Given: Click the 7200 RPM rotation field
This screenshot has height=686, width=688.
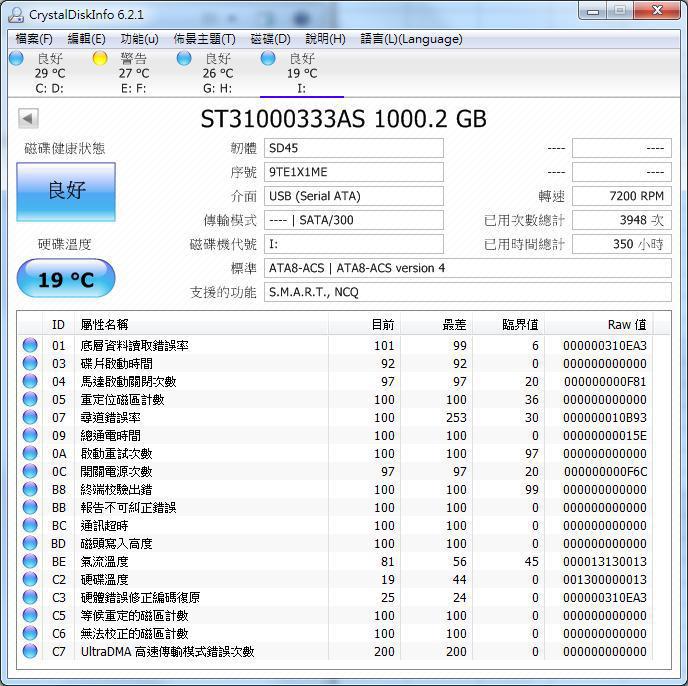Looking at the screenshot, I should [x=622, y=196].
